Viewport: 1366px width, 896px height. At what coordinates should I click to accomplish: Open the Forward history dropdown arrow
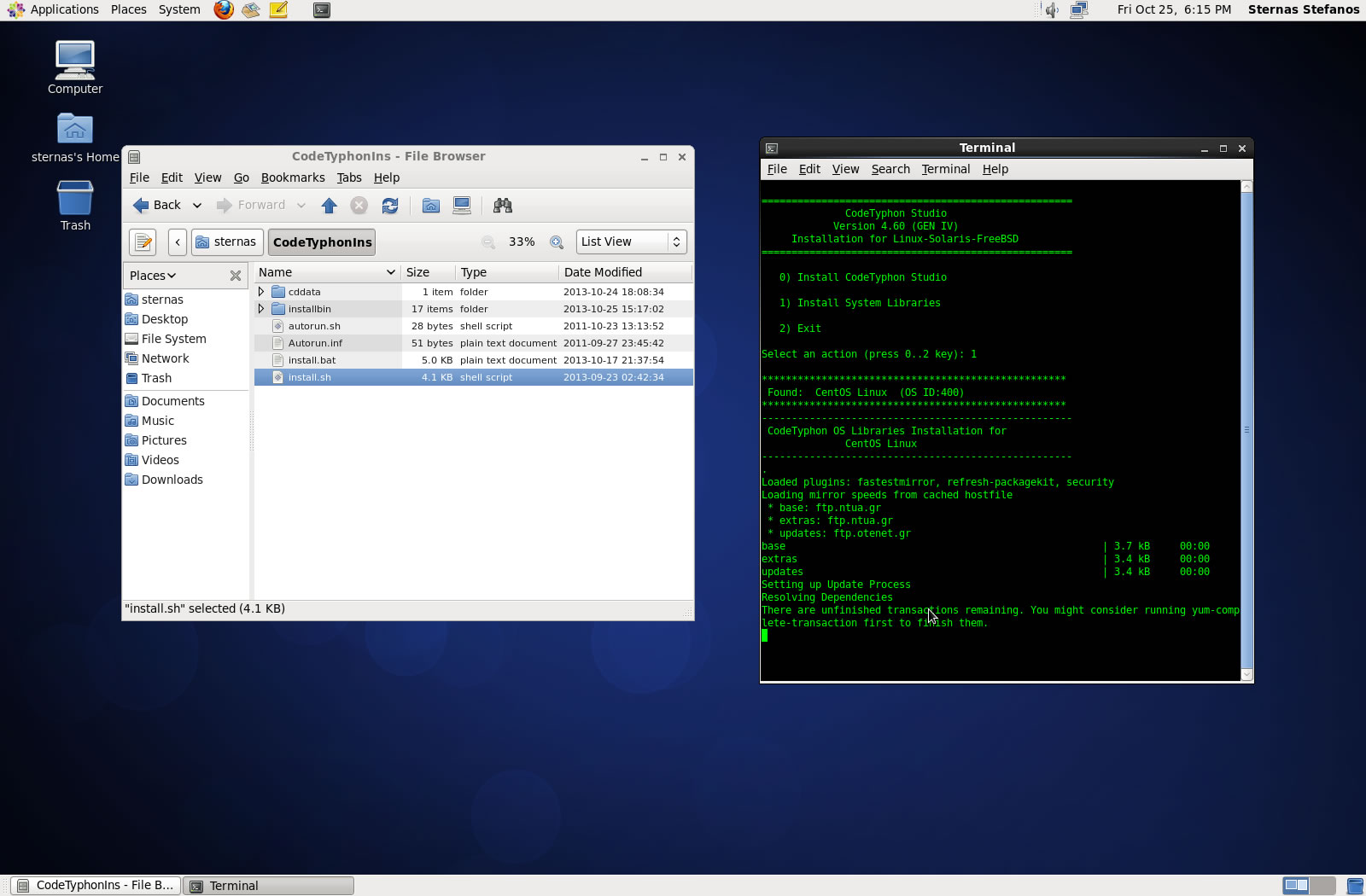[301, 206]
